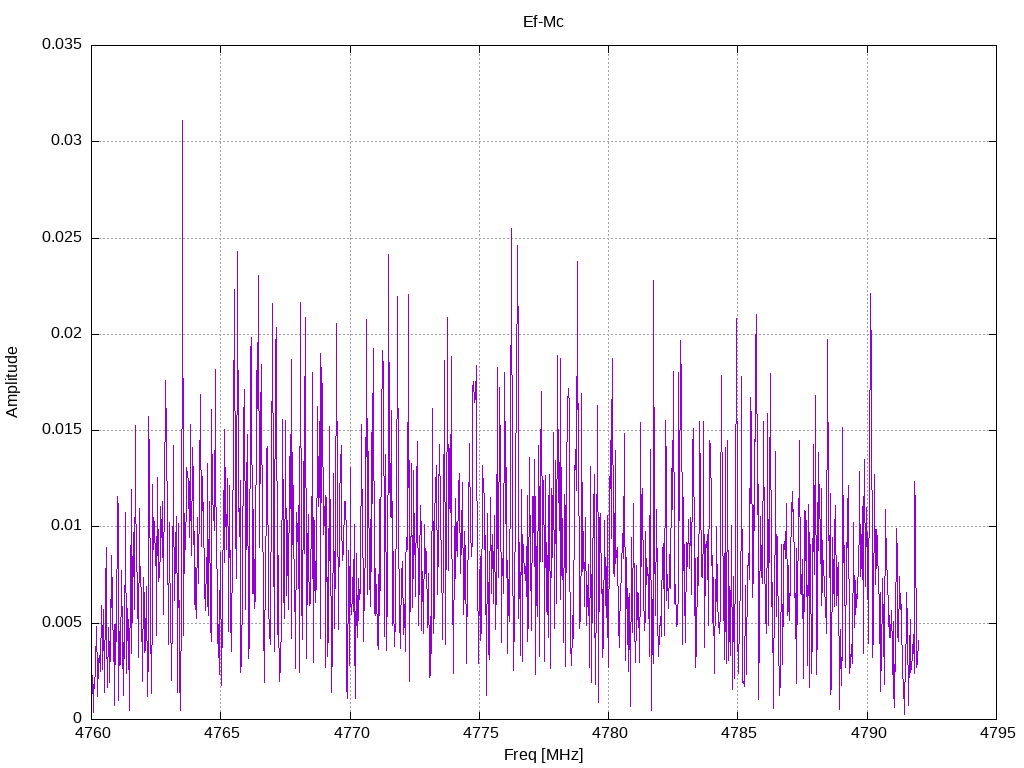Click the x-axis tick label 4775
This screenshot has width=1024, height=768.
[480, 733]
